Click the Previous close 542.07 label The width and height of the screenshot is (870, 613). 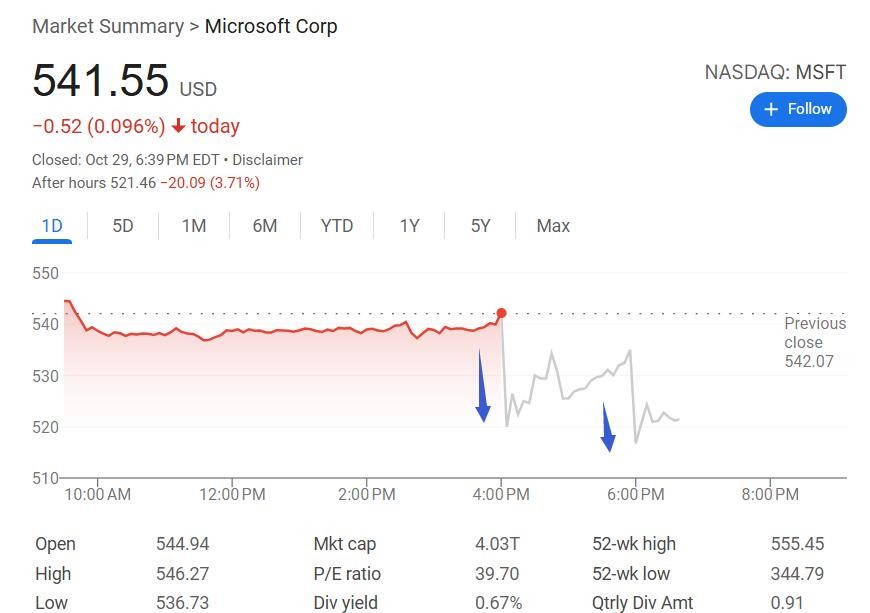click(814, 342)
